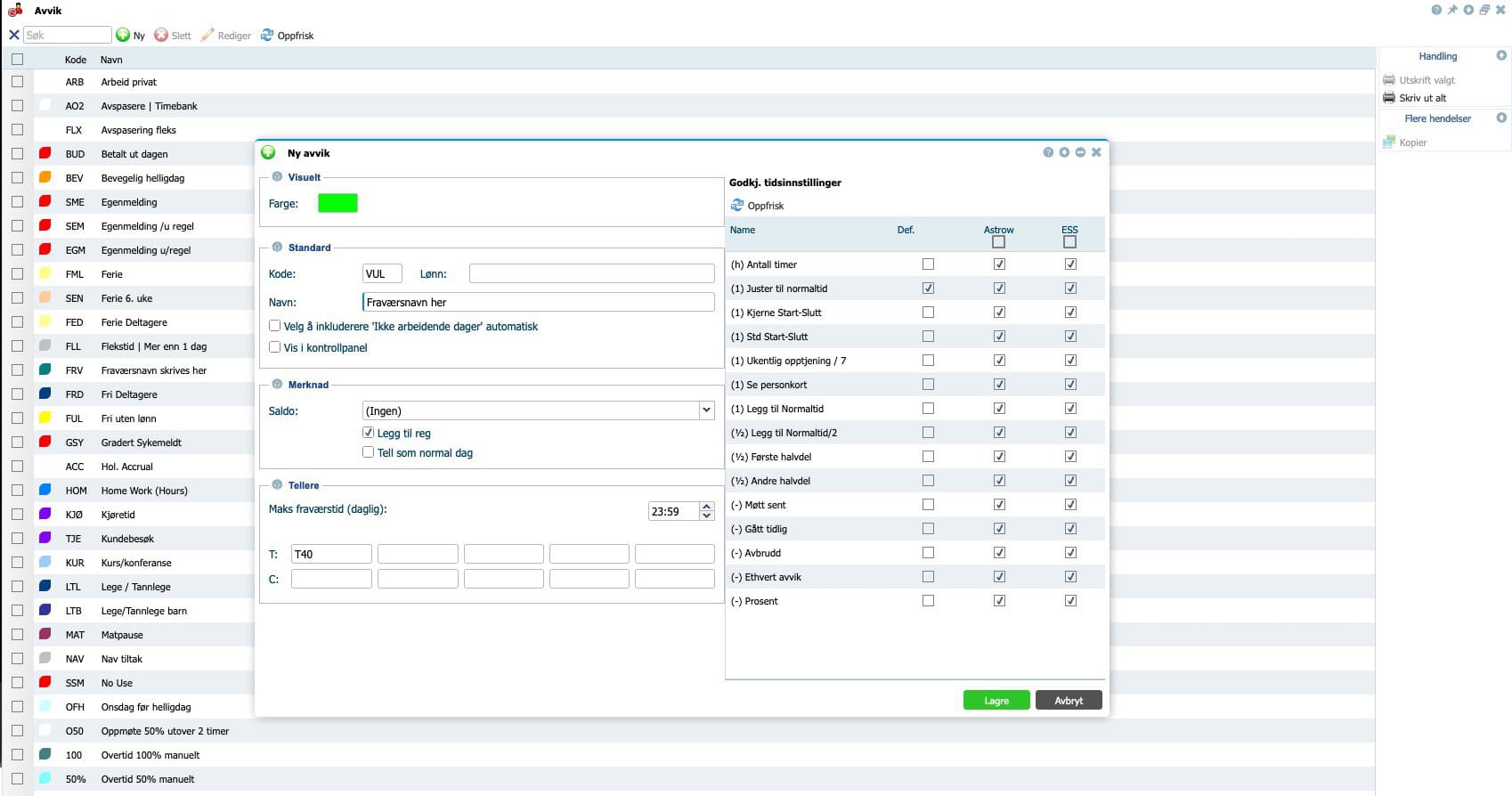Click the Kopier copy icon

[1389, 142]
